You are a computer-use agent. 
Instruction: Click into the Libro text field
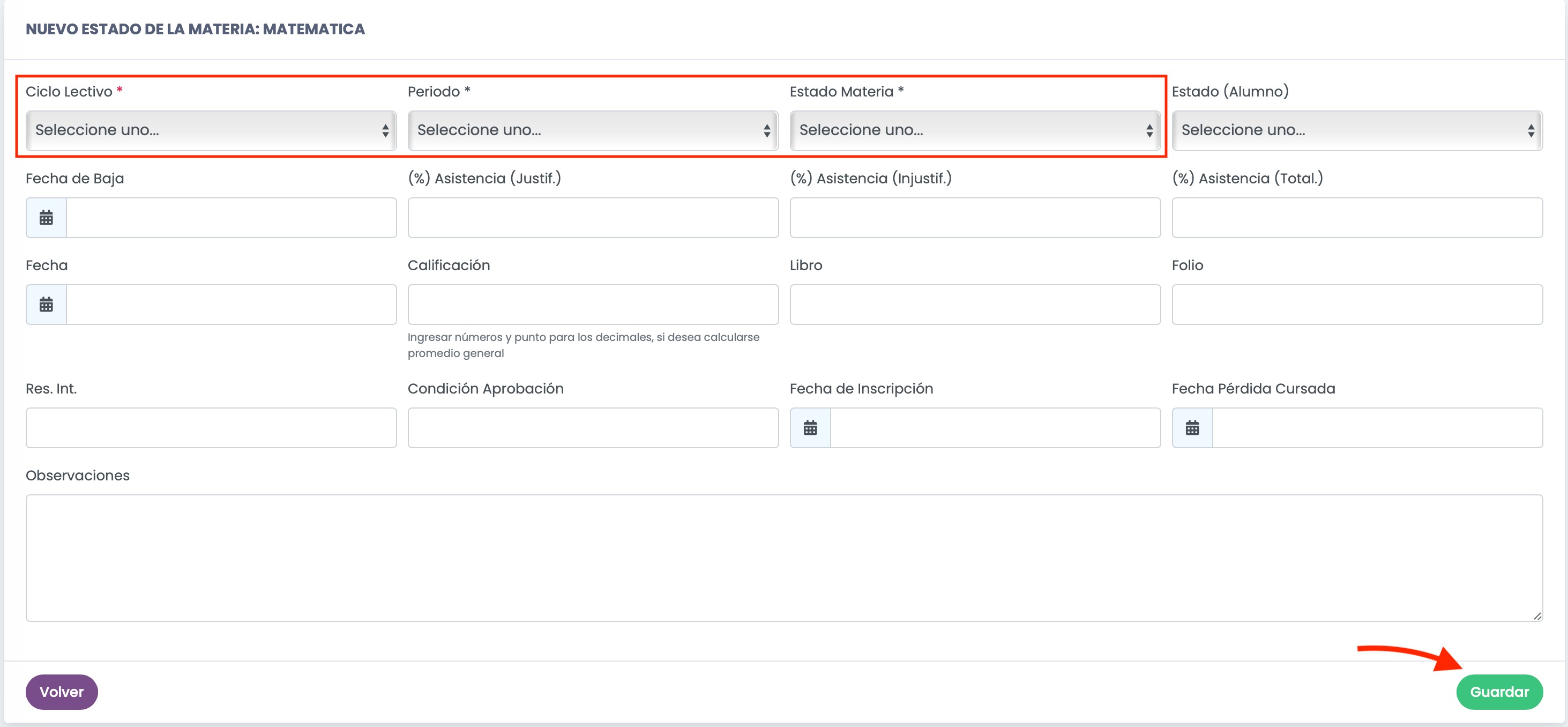pos(975,305)
